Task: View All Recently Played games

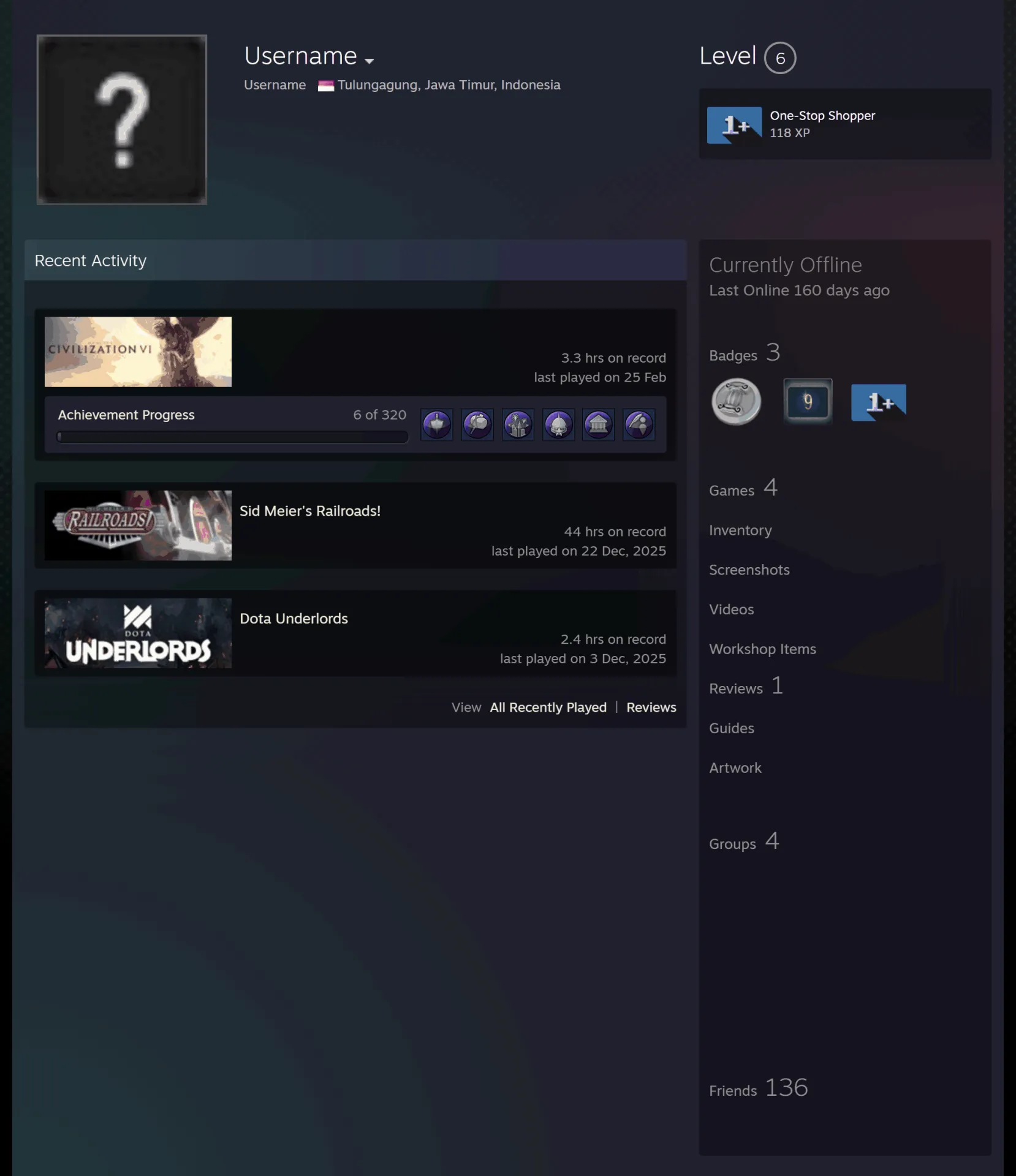Action: (x=548, y=707)
